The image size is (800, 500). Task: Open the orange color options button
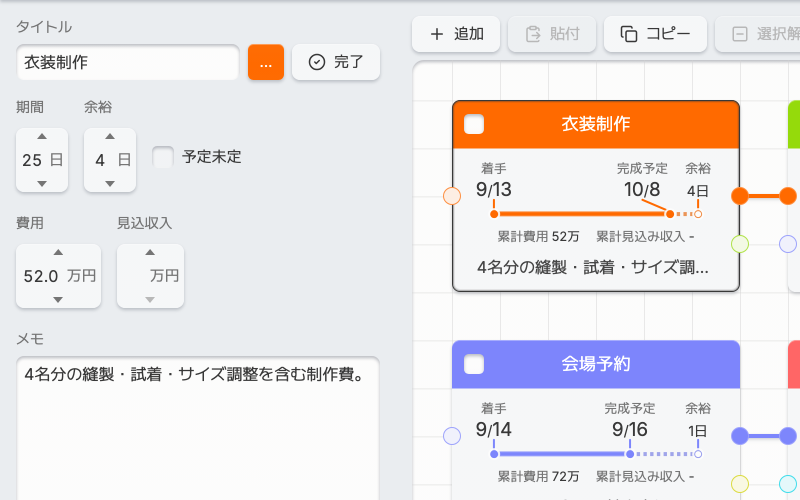pyautogui.click(x=266, y=62)
